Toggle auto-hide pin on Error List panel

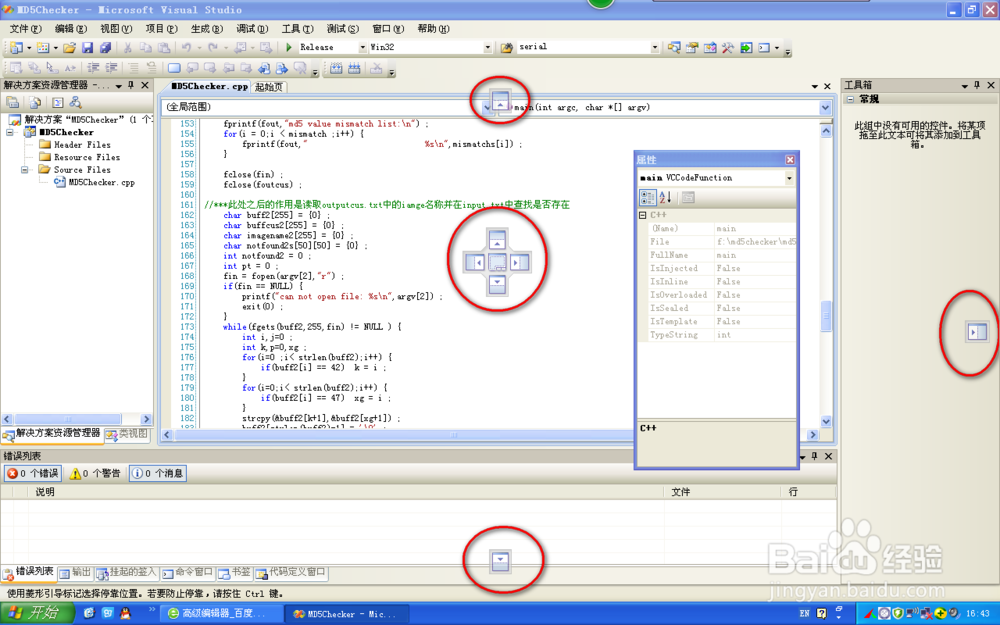coord(814,456)
